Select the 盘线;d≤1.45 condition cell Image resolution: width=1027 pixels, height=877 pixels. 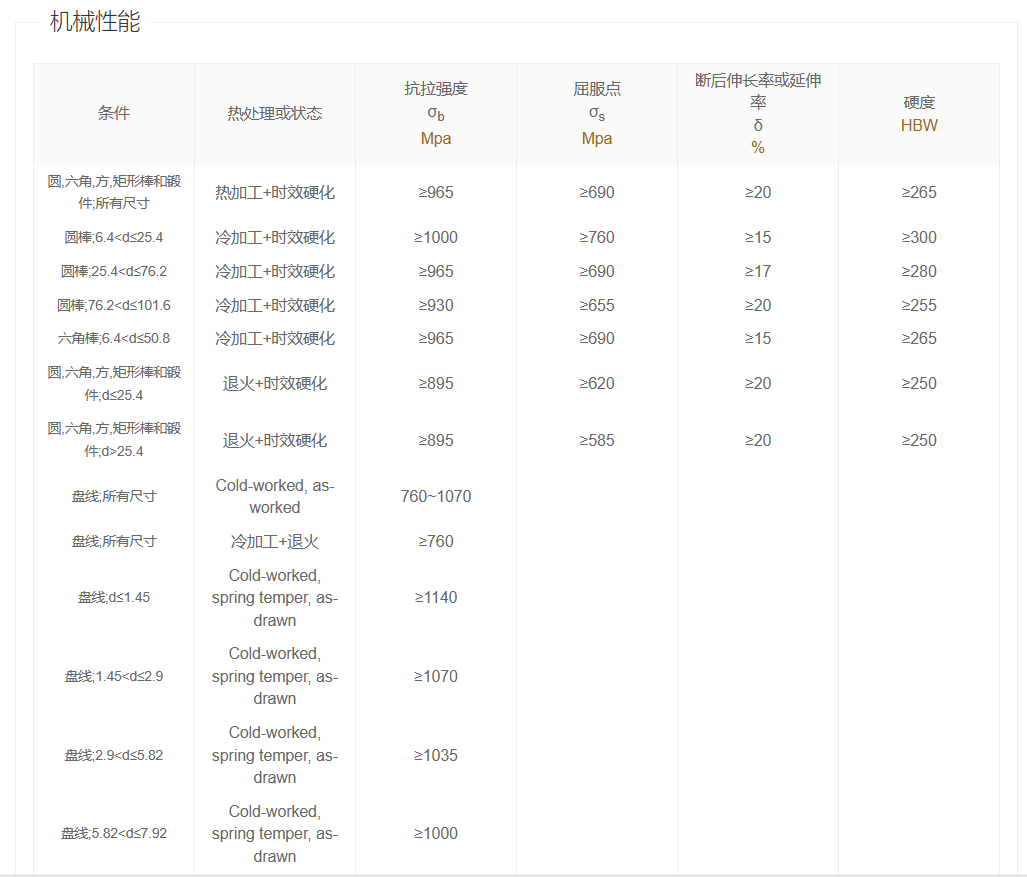114,598
